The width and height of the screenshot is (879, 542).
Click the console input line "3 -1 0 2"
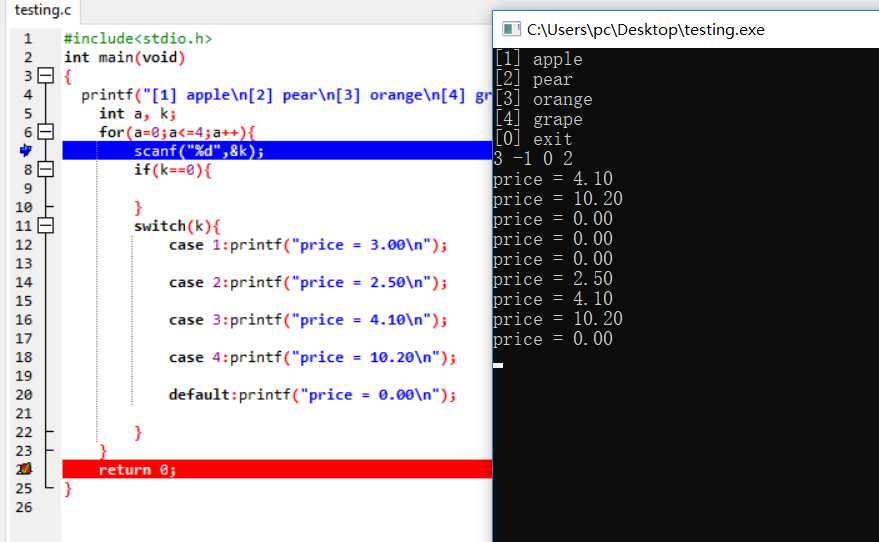point(533,159)
